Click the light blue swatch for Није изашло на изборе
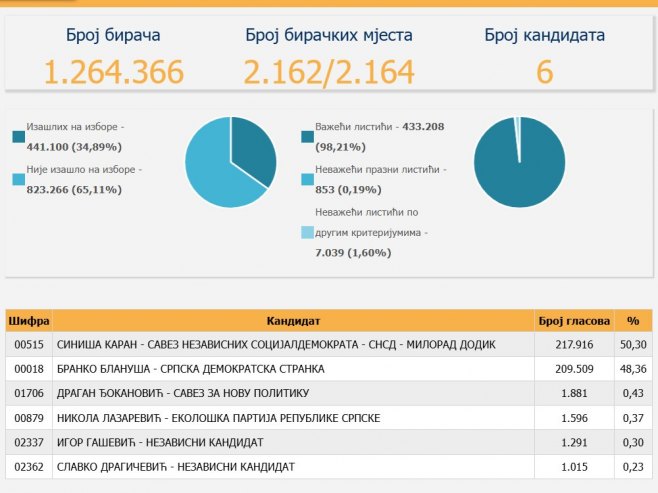The image size is (658, 493). 20,179
